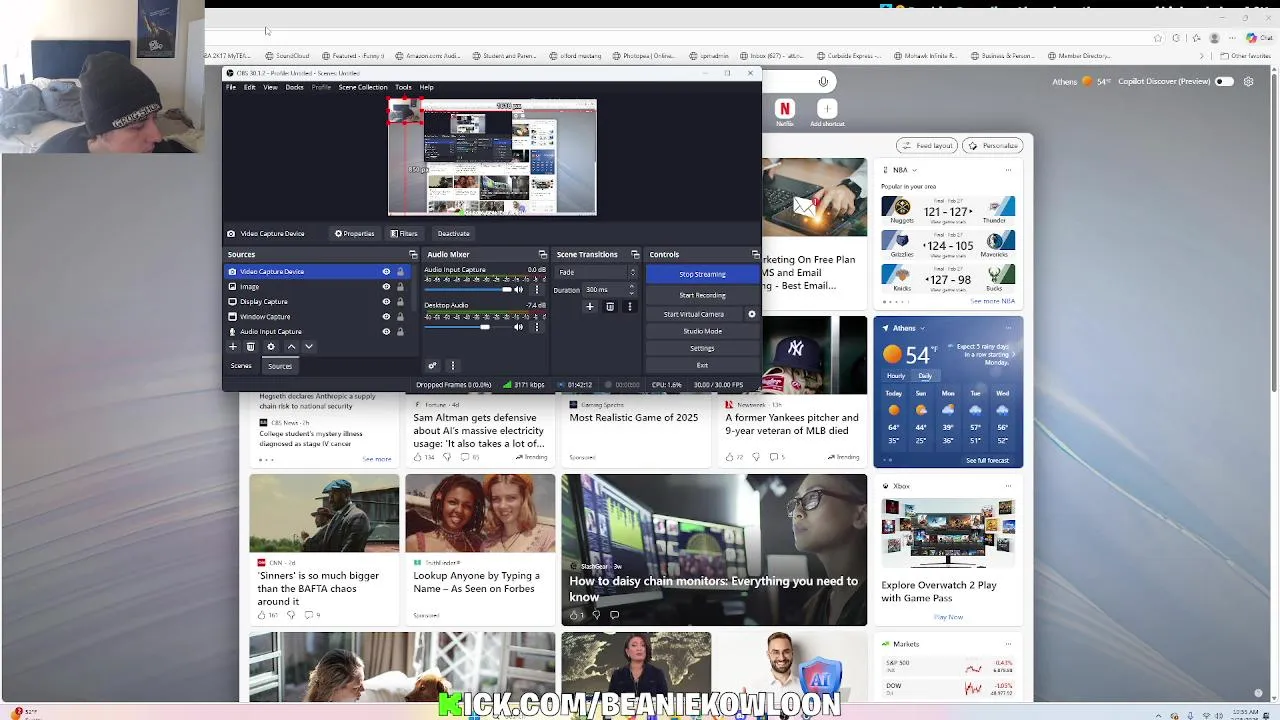Viewport: 1280px width, 720px height.
Task: Open the Scene Collection menu in OBS
Action: 362,87
